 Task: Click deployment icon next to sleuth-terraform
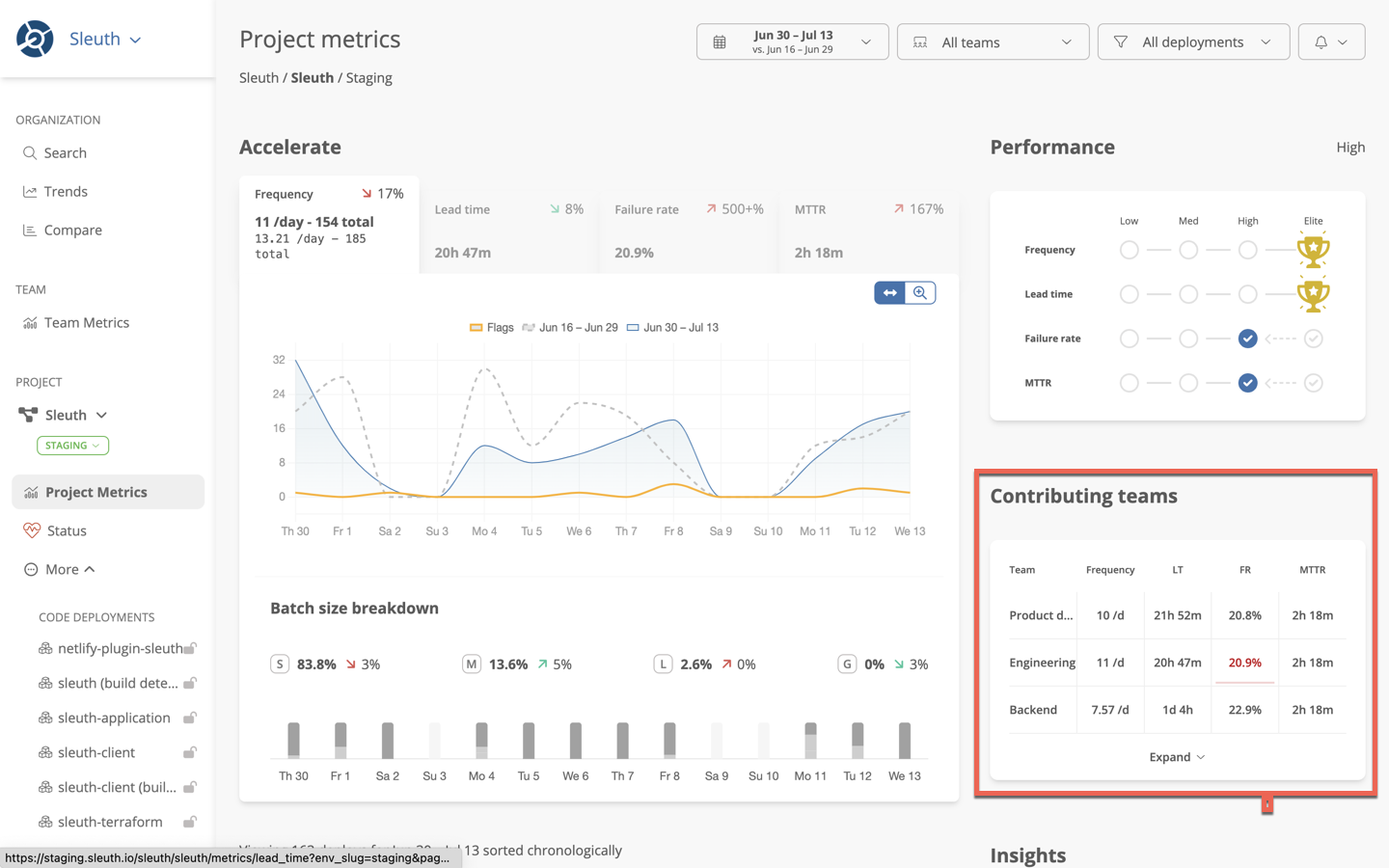pos(45,822)
